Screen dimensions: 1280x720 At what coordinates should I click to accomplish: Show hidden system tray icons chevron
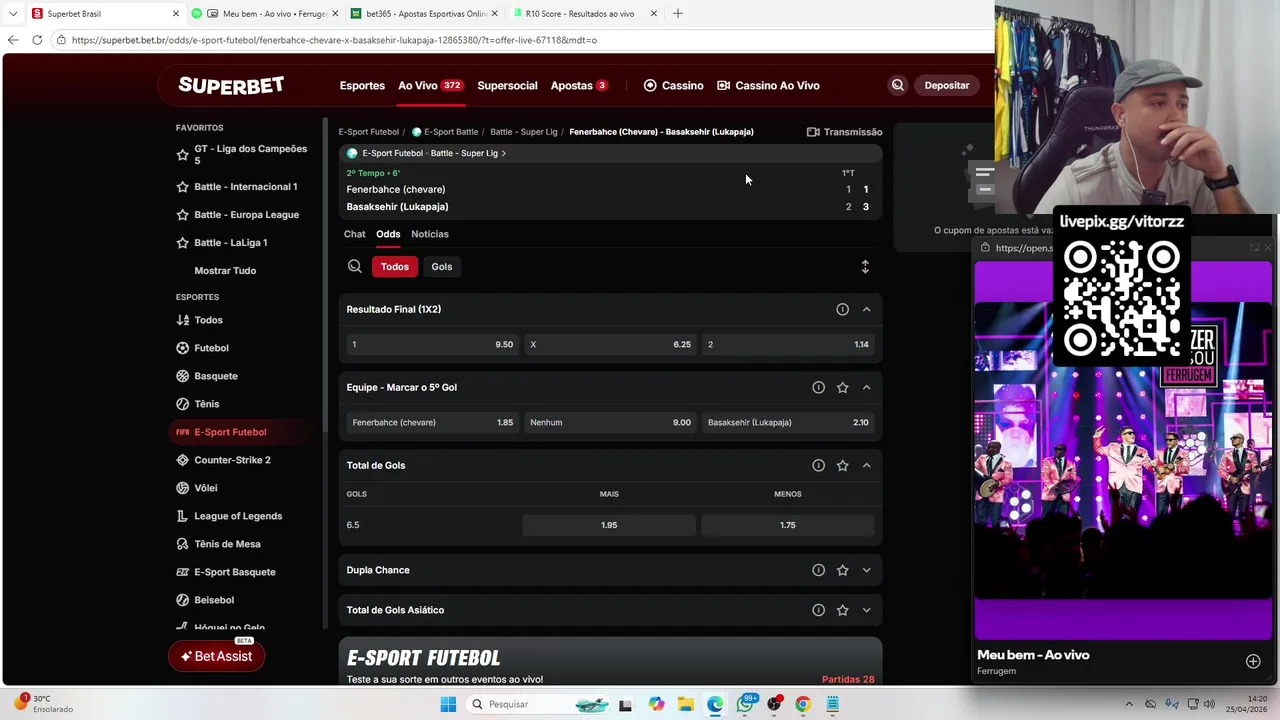pyautogui.click(x=1129, y=704)
